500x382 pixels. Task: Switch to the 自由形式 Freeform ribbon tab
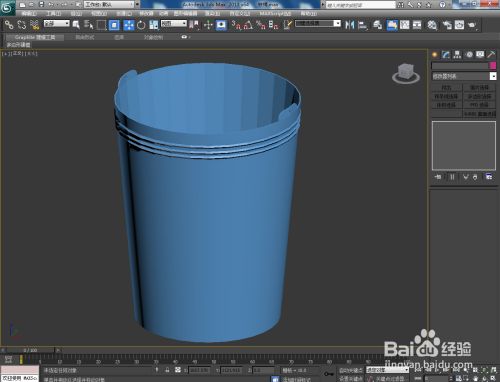[x=85, y=37]
